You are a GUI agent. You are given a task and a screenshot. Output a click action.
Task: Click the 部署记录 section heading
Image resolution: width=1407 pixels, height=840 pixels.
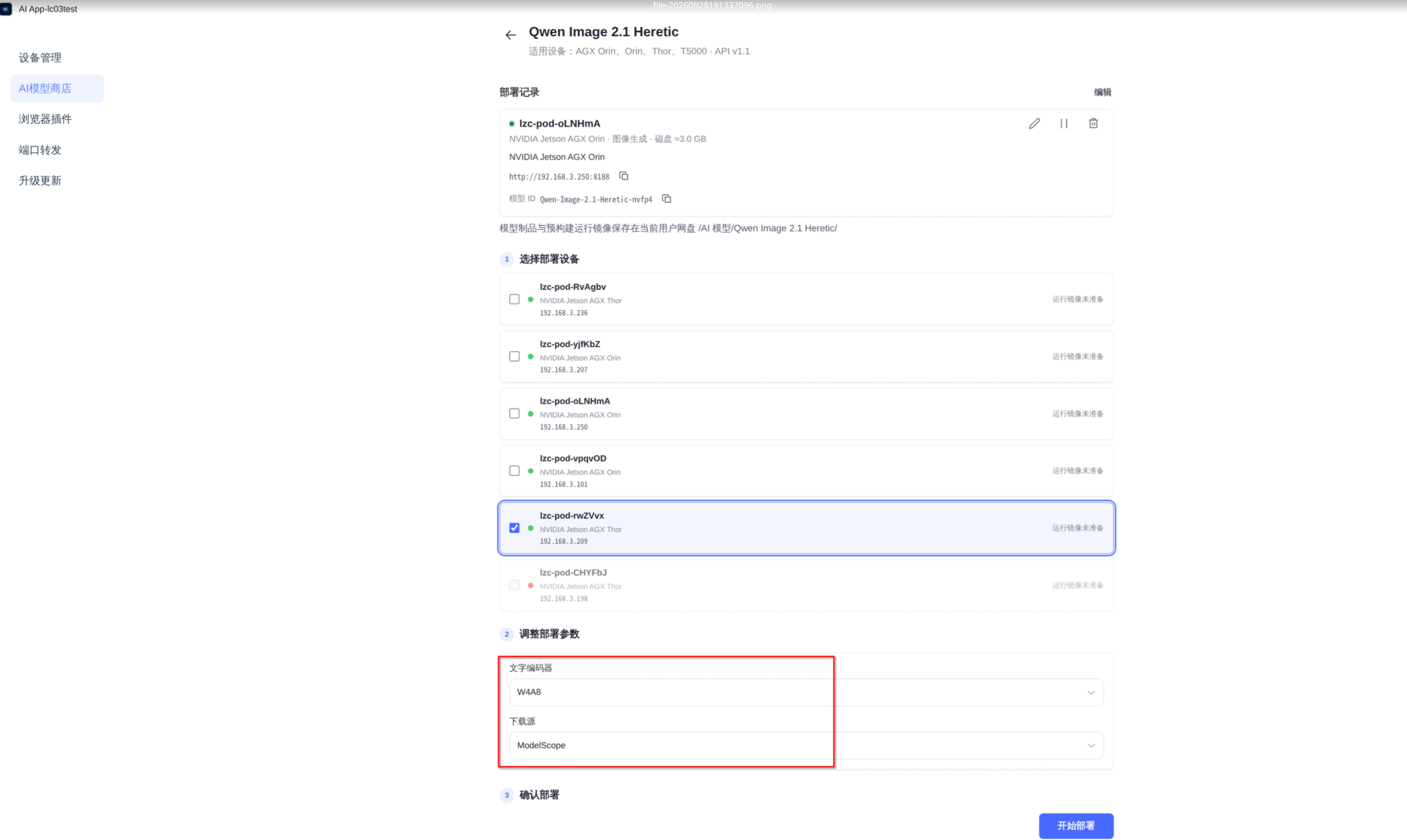[x=519, y=92]
